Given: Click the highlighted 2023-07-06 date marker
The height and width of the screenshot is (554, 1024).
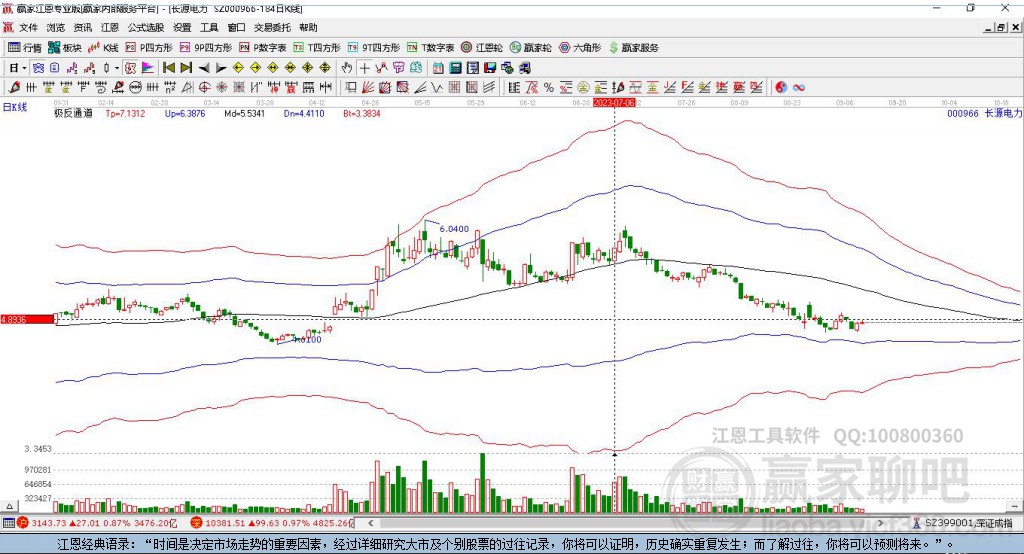Looking at the screenshot, I should (614, 103).
